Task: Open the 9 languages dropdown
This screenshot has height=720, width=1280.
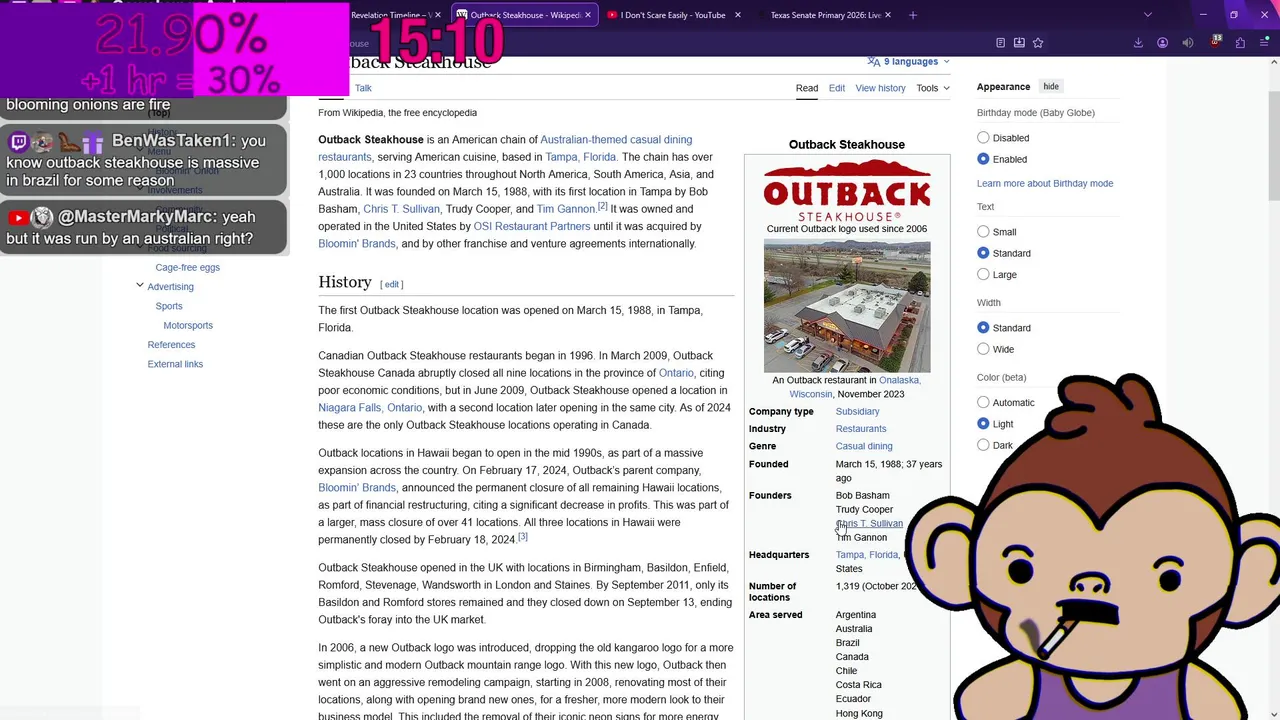Action: [909, 62]
